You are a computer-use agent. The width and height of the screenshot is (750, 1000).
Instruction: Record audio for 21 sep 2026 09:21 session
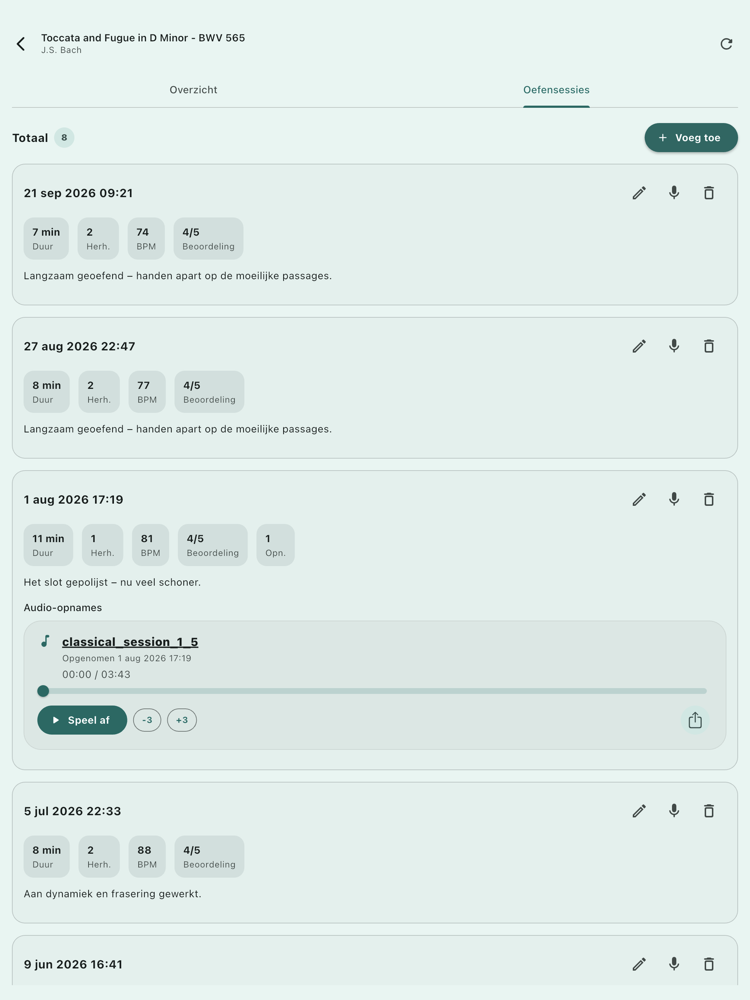coord(674,193)
